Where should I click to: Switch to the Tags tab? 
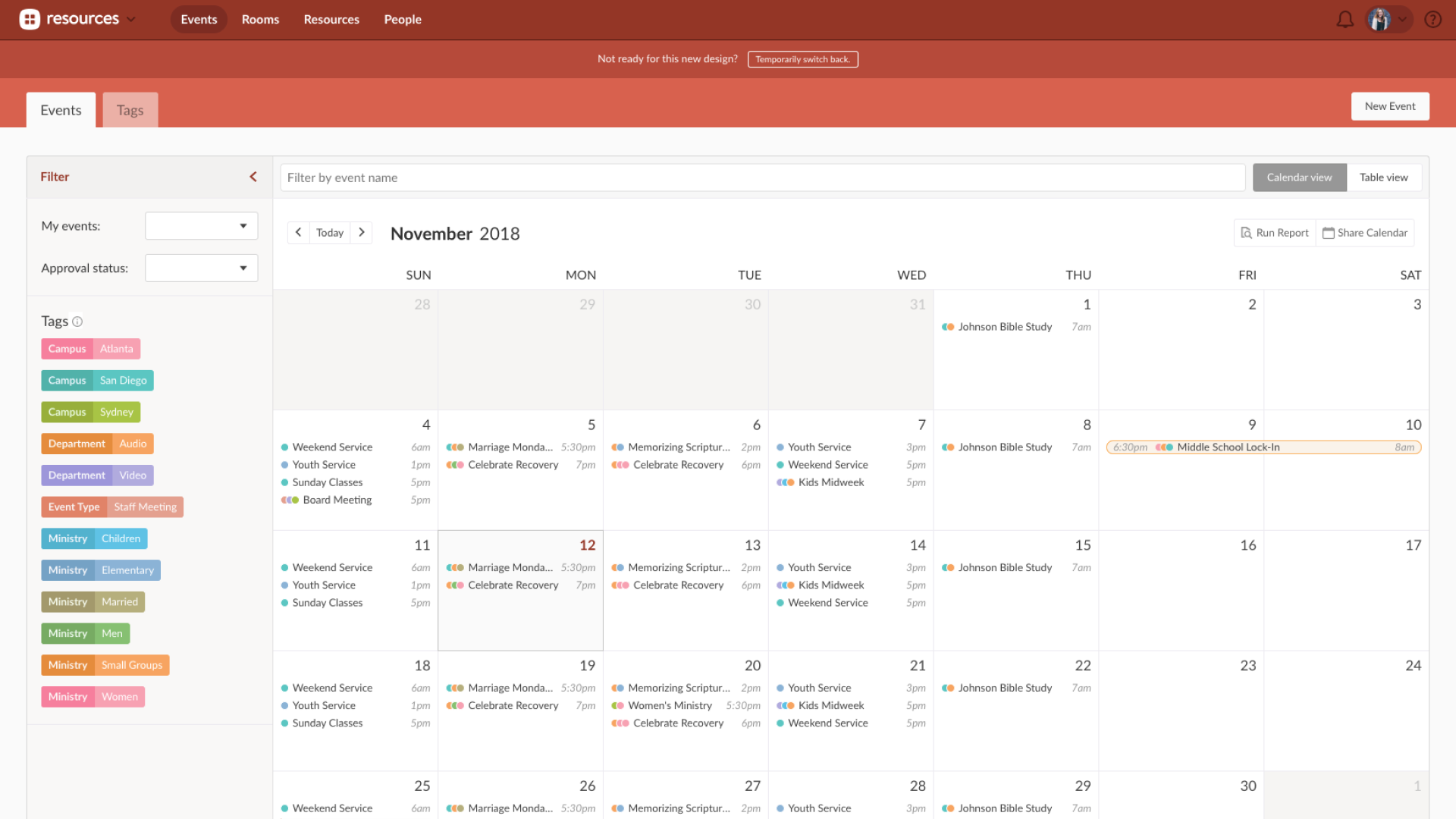130,109
